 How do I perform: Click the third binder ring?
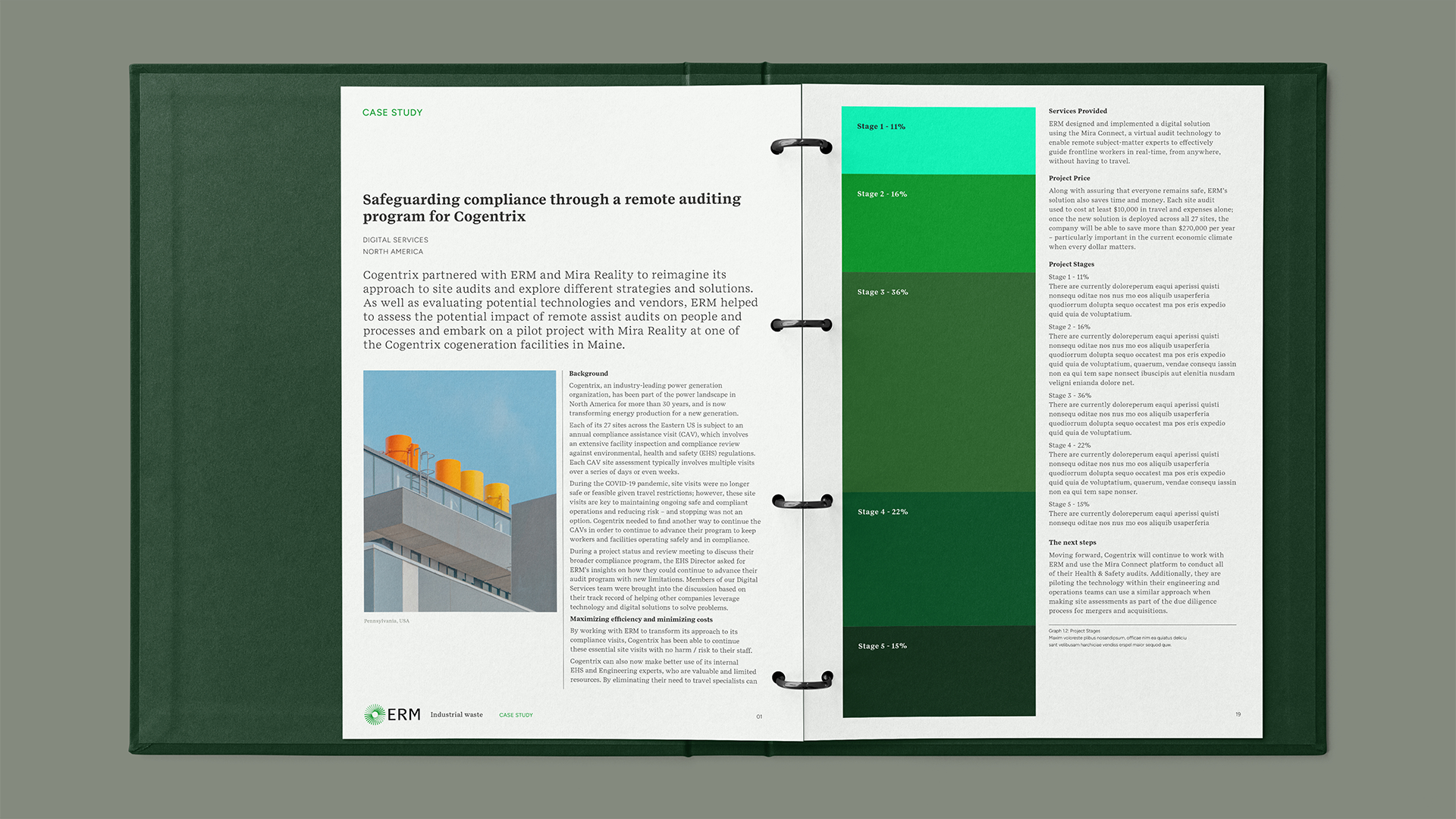click(x=802, y=500)
